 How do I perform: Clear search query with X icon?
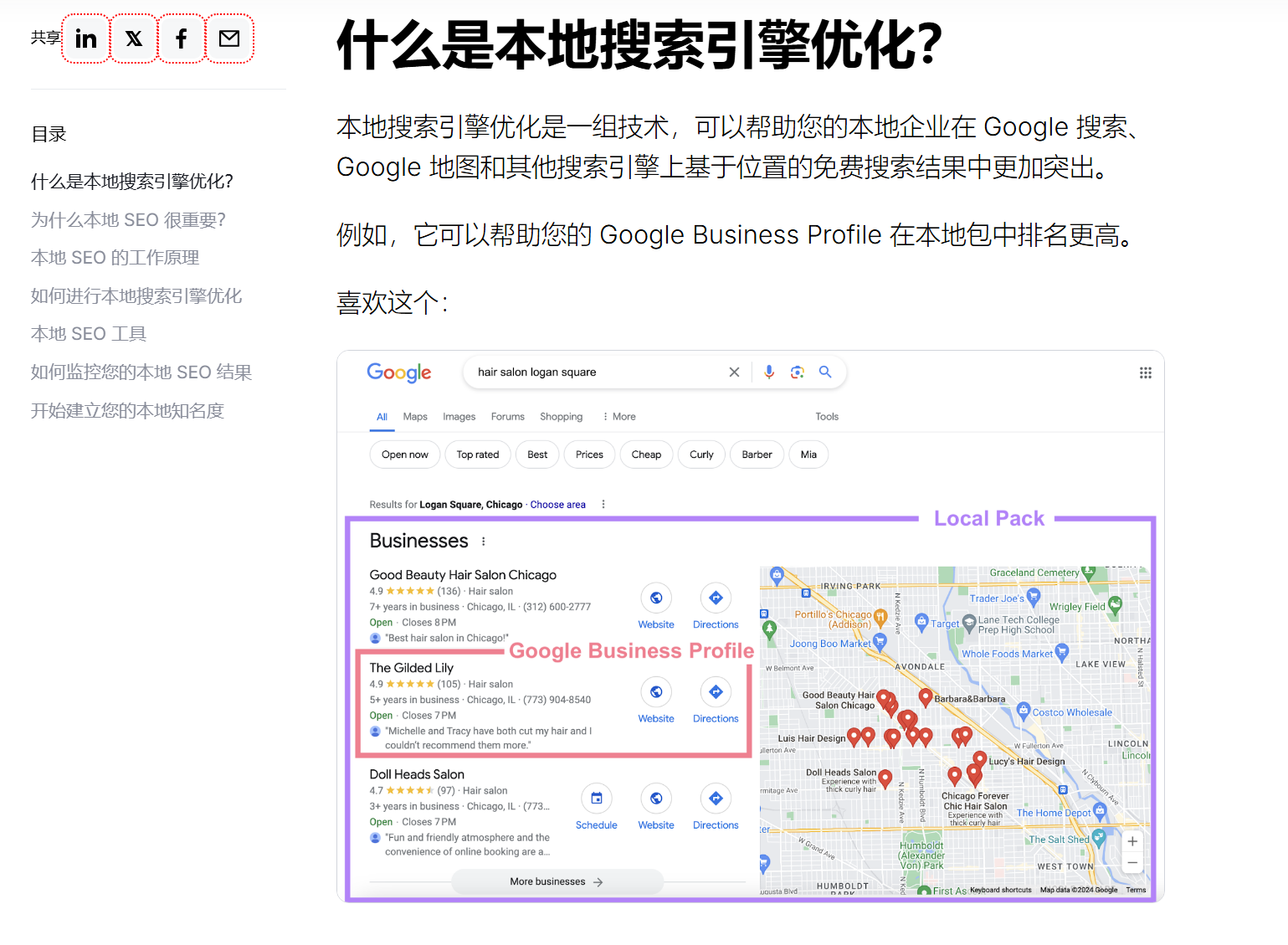click(x=734, y=372)
